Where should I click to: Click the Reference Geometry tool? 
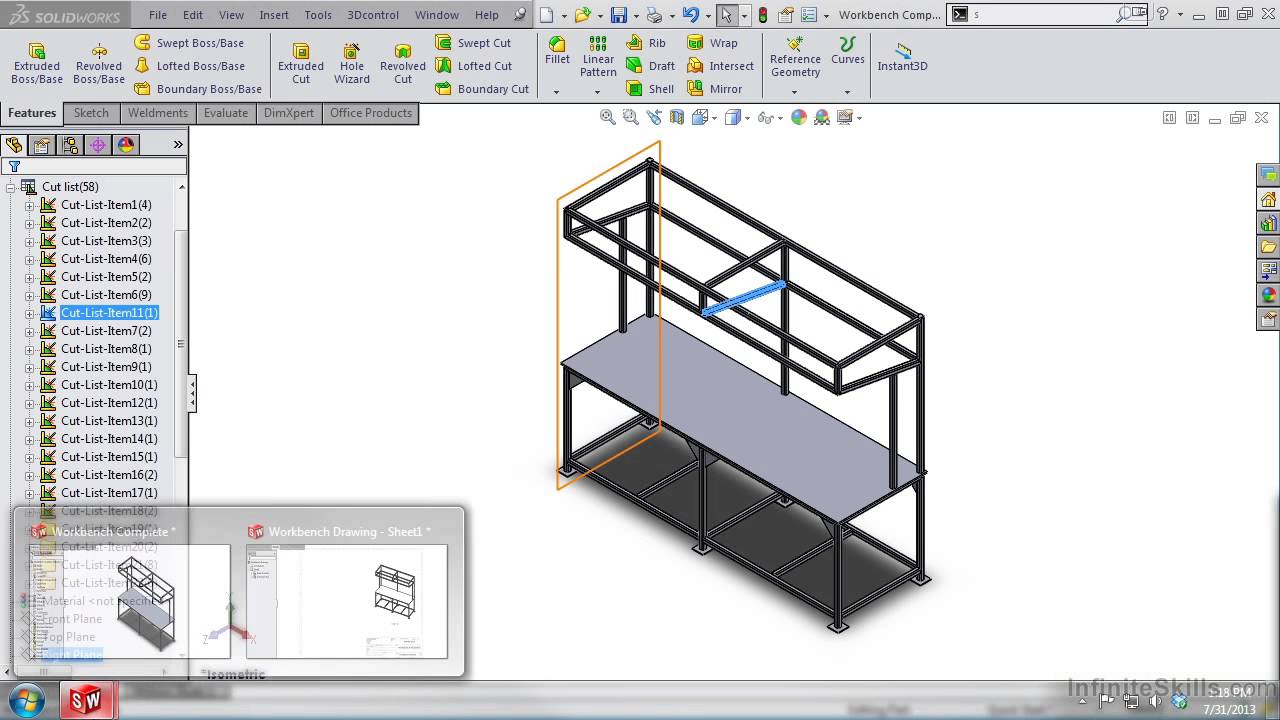795,57
